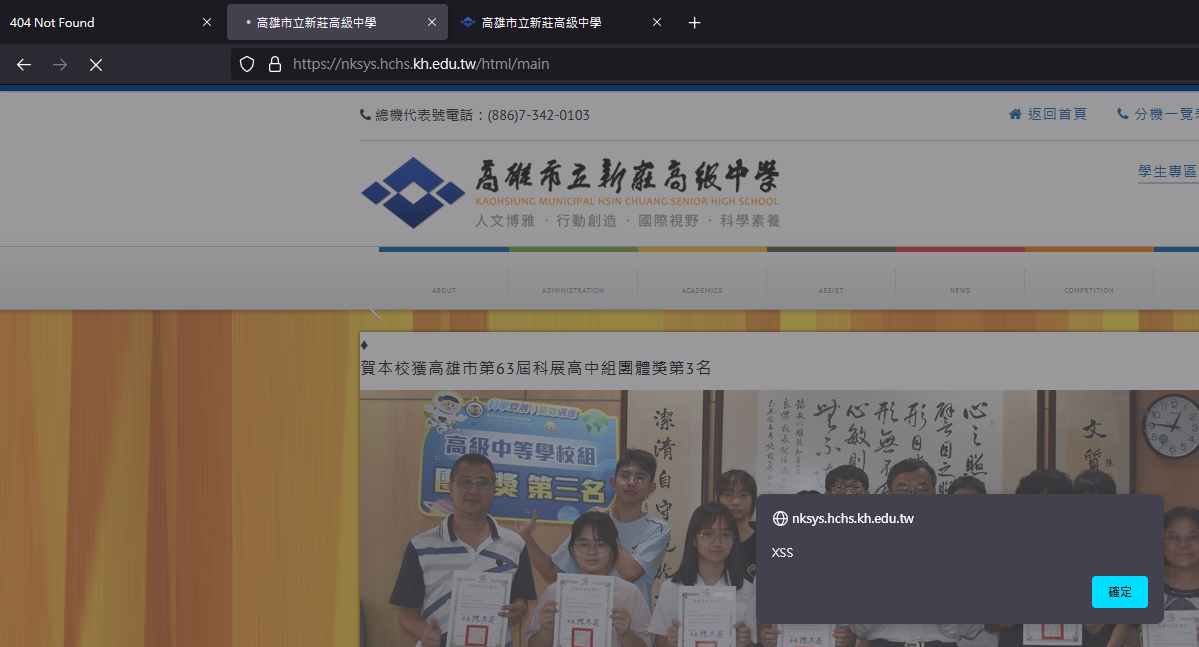The height and width of the screenshot is (647, 1199).
Task: Click the globe icon in the alert dialog
Action: pyautogui.click(x=780, y=519)
